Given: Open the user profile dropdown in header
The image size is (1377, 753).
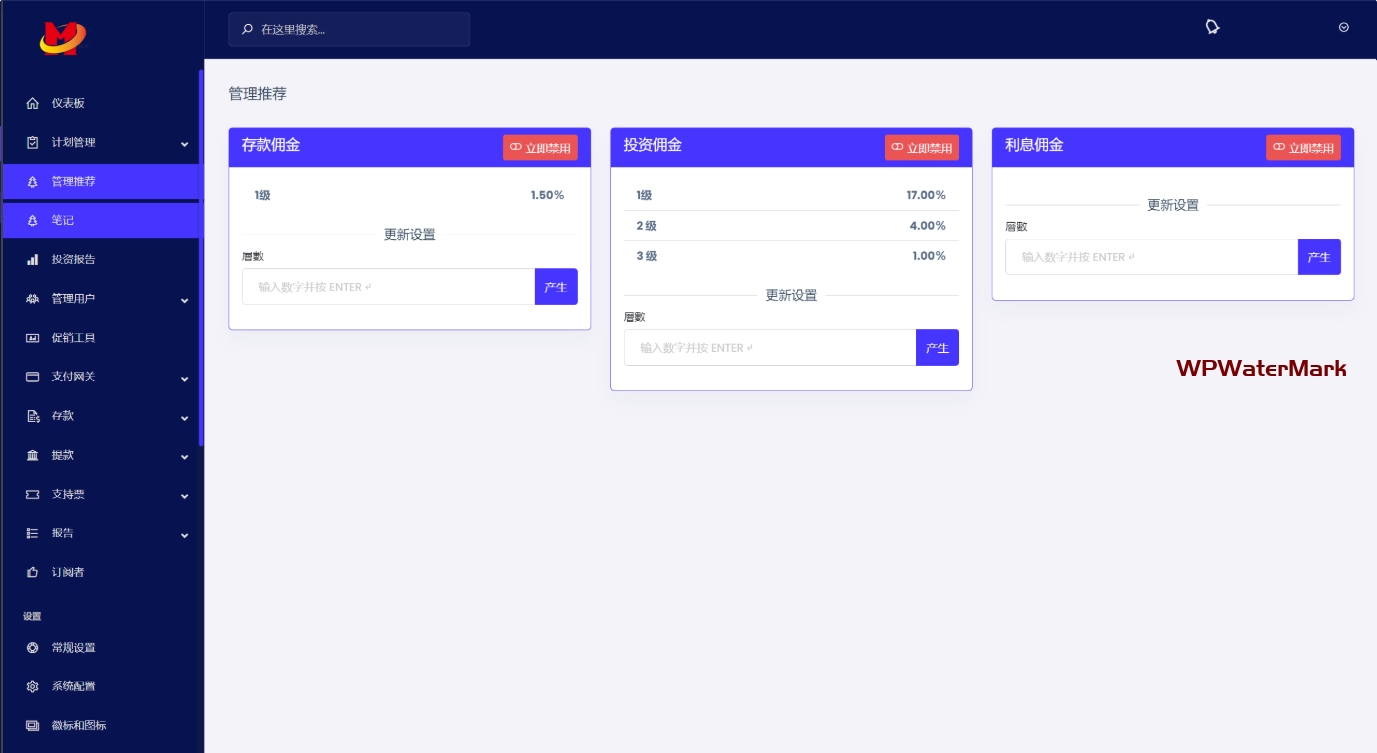Looking at the screenshot, I should click(x=1343, y=28).
